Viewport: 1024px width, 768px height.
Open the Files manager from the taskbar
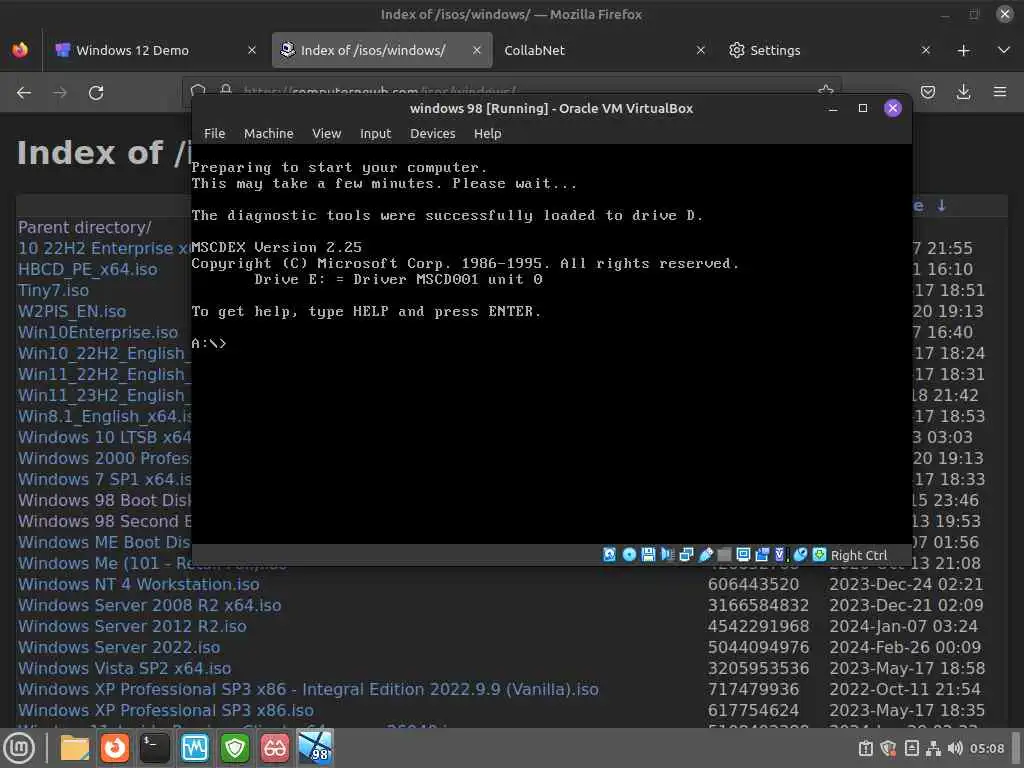tap(74, 748)
